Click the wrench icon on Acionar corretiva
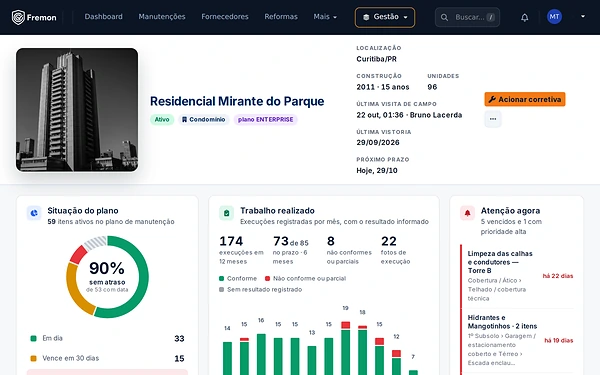 tap(492, 99)
